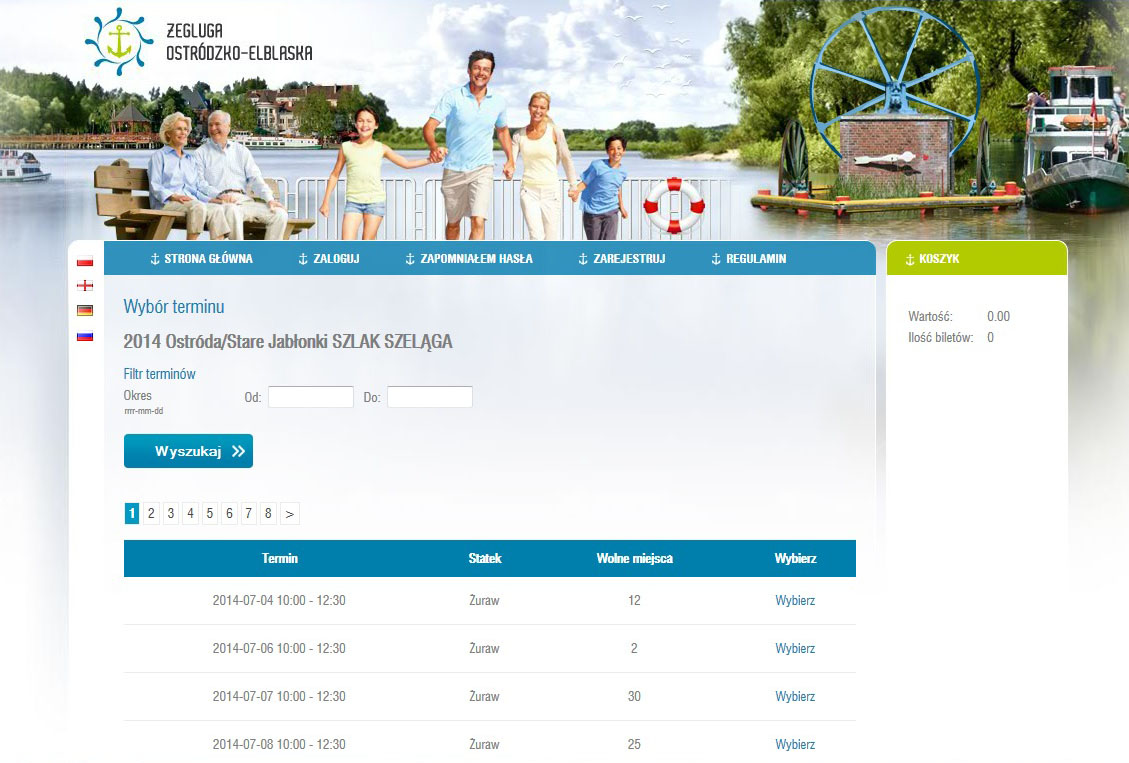Image resolution: width=1129 pixels, height=763 pixels.
Task: Click the Russian flag icon
Action: tap(85, 336)
